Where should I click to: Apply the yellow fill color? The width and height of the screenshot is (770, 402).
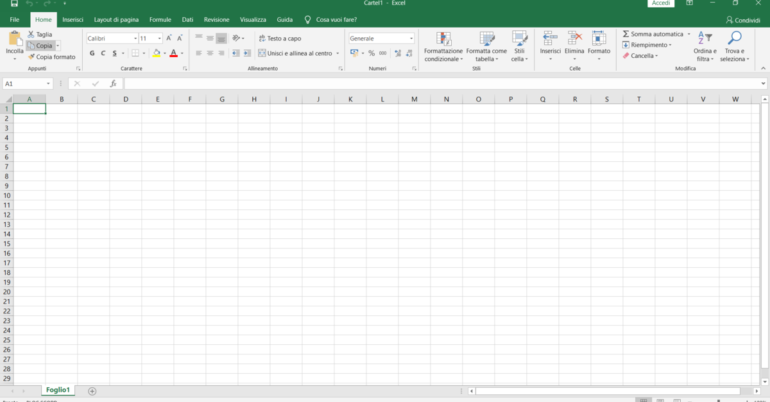156,53
